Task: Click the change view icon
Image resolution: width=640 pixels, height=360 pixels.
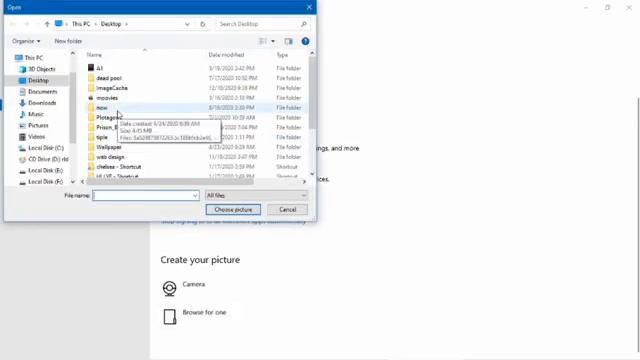Action: coord(263,41)
